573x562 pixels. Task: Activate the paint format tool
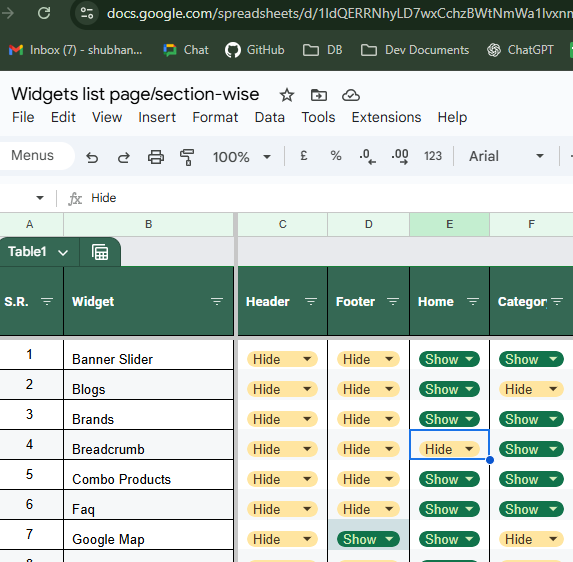pos(187,157)
